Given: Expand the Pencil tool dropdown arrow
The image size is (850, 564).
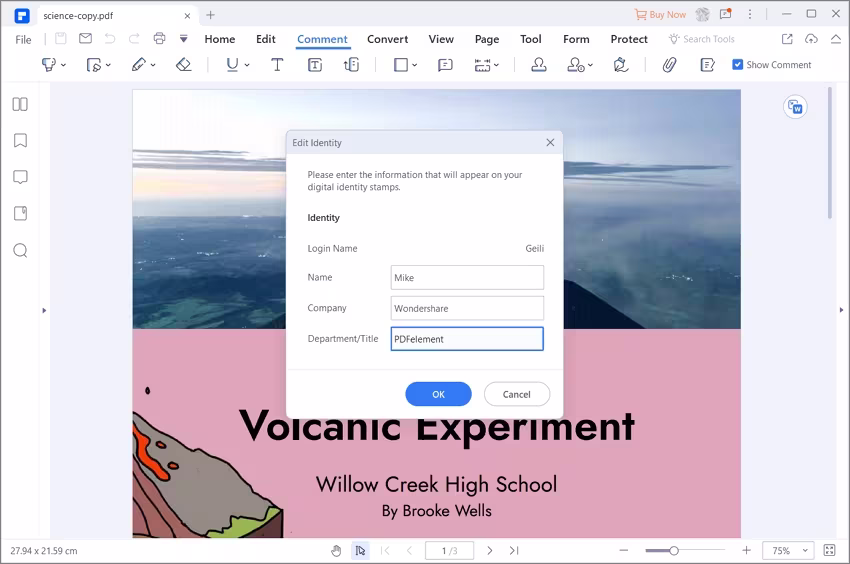Looking at the screenshot, I should (153, 65).
